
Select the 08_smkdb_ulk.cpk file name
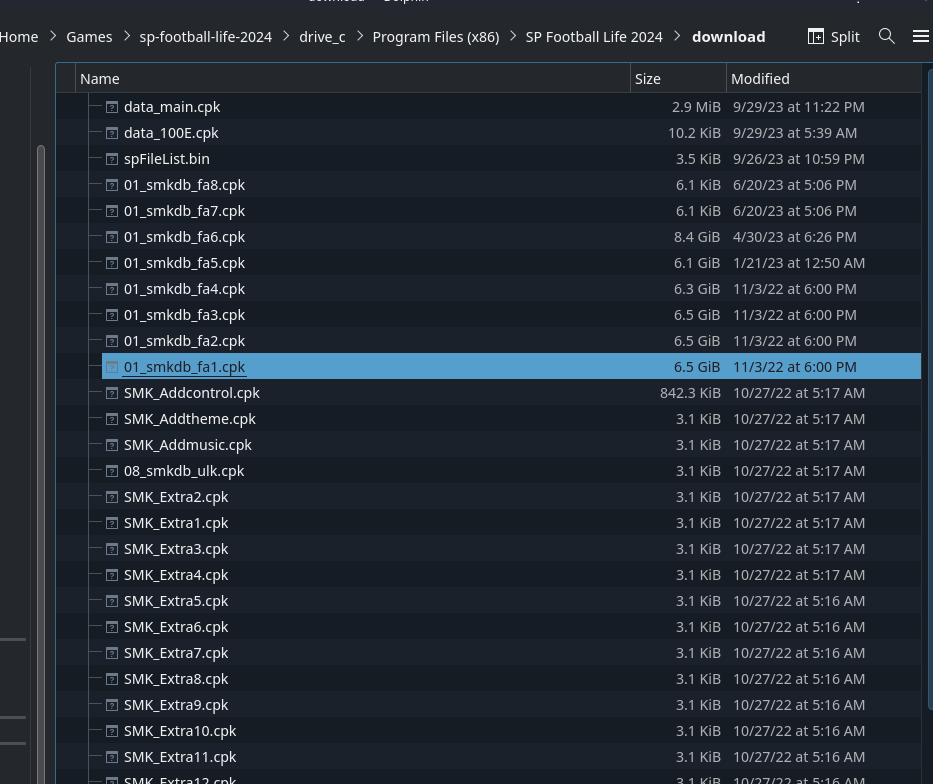point(184,471)
